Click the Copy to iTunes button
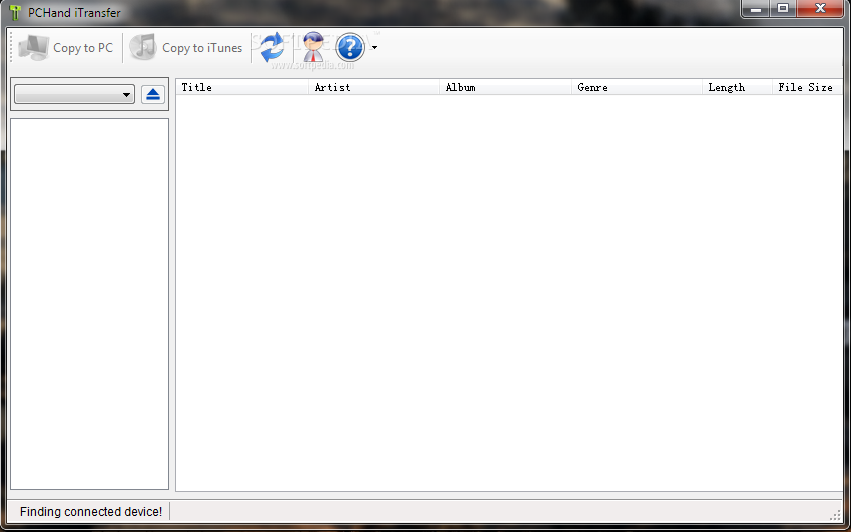The image size is (851, 532). click(x=186, y=48)
